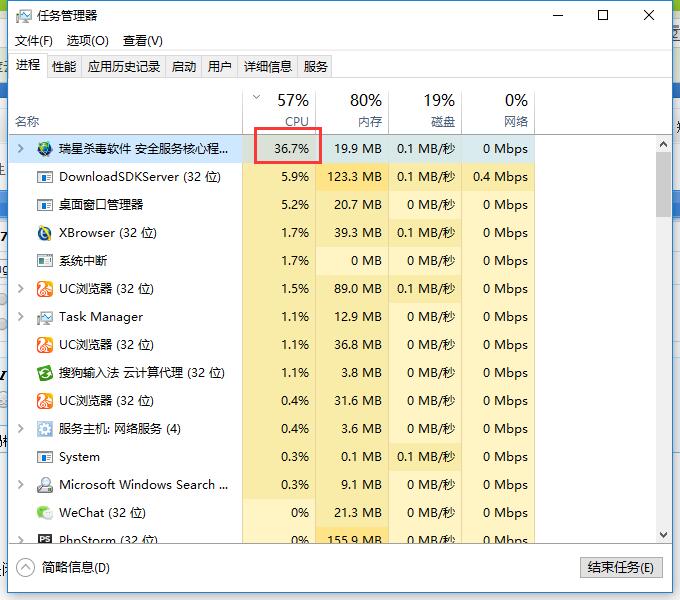Sort by the 0% 网络 column header
The height and width of the screenshot is (600, 680).
click(498, 111)
